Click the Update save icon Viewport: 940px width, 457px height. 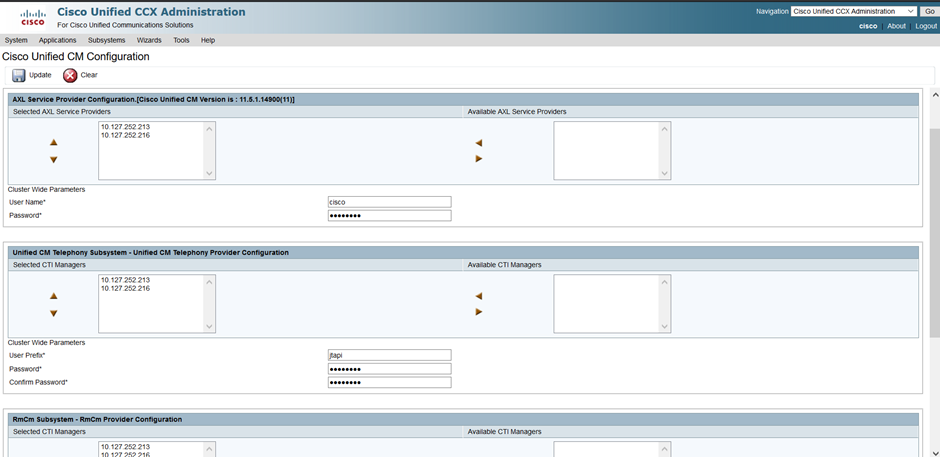(19, 76)
